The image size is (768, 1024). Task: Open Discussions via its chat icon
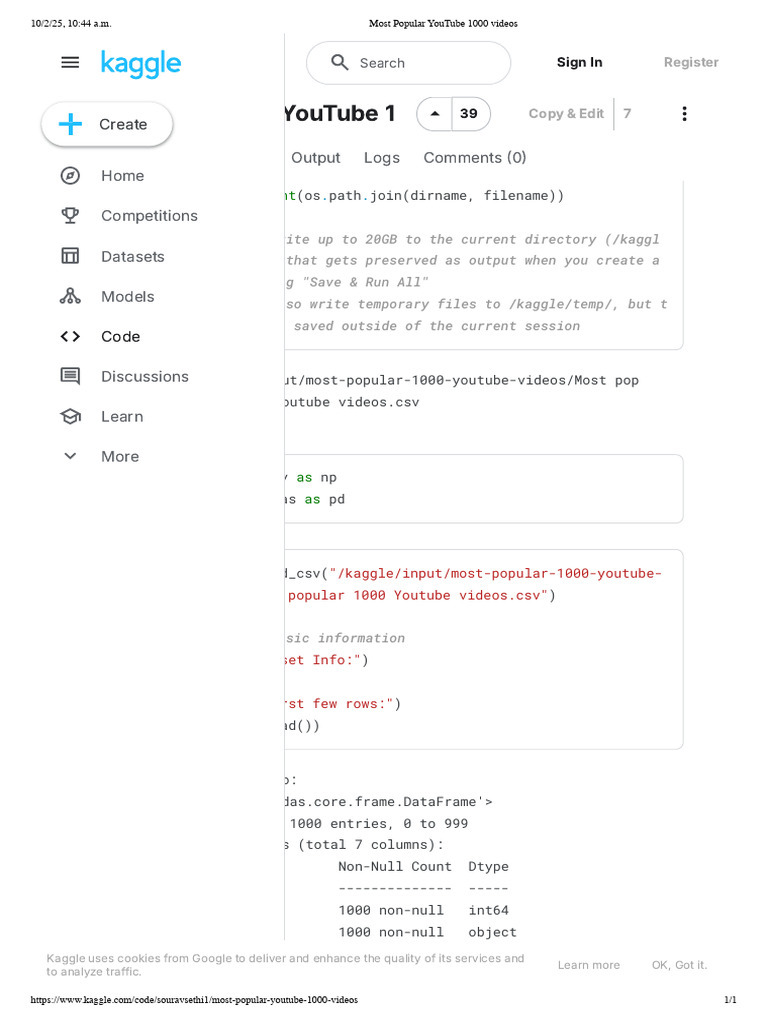coord(70,376)
